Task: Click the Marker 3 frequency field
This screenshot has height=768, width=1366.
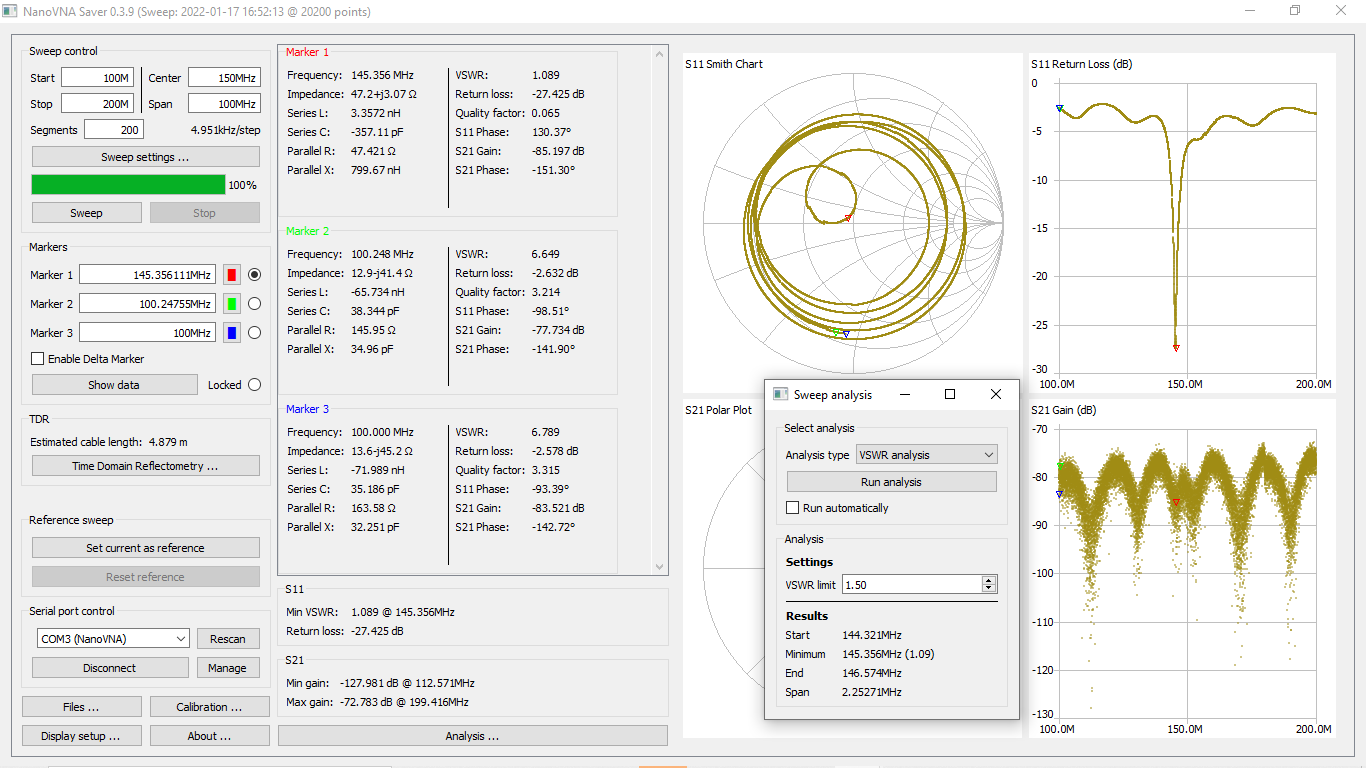Action: tap(148, 333)
